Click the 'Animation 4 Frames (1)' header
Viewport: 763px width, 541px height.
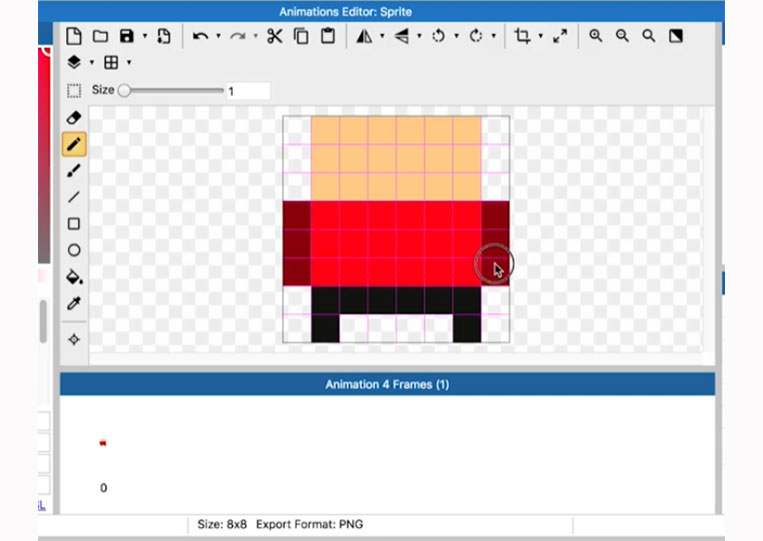[x=387, y=384]
